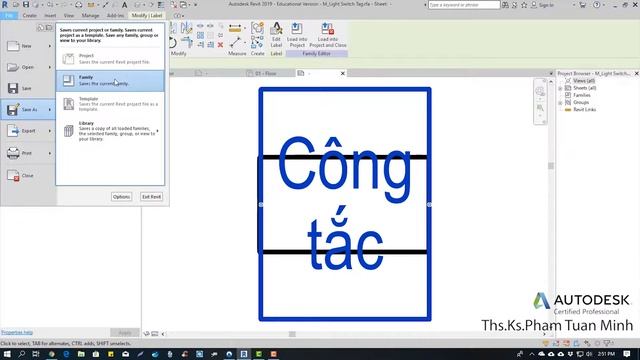Click the shopping cart icon in title bar
Viewport: 640px width, 360px height.
(x=582, y=5)
